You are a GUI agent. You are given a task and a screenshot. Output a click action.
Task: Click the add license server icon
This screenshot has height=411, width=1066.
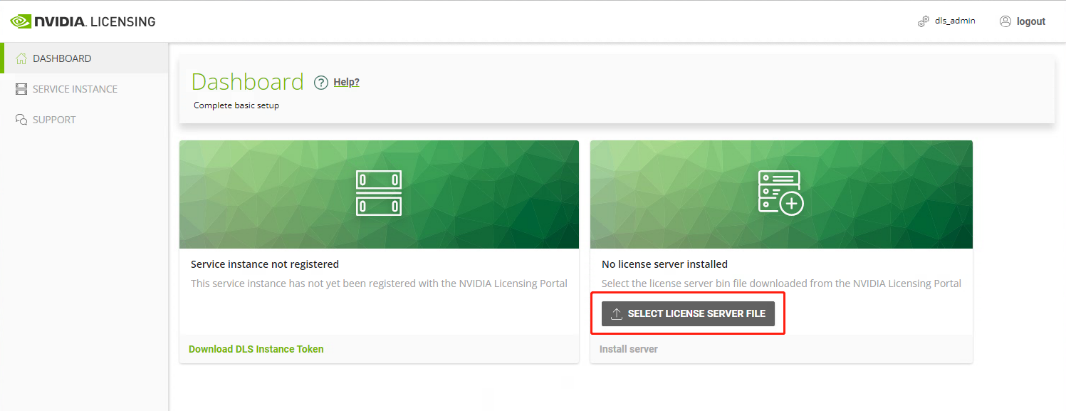(x=780, y=193)
